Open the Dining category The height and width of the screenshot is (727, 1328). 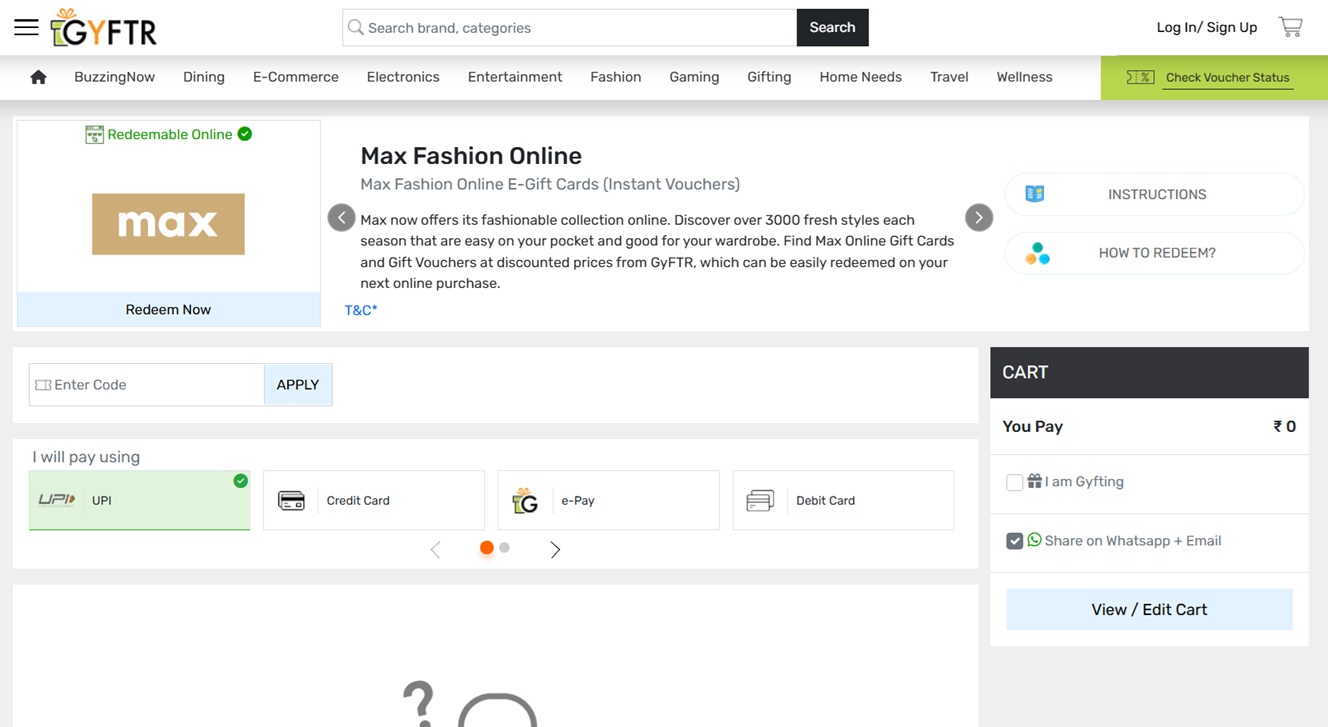click(204, 77)
